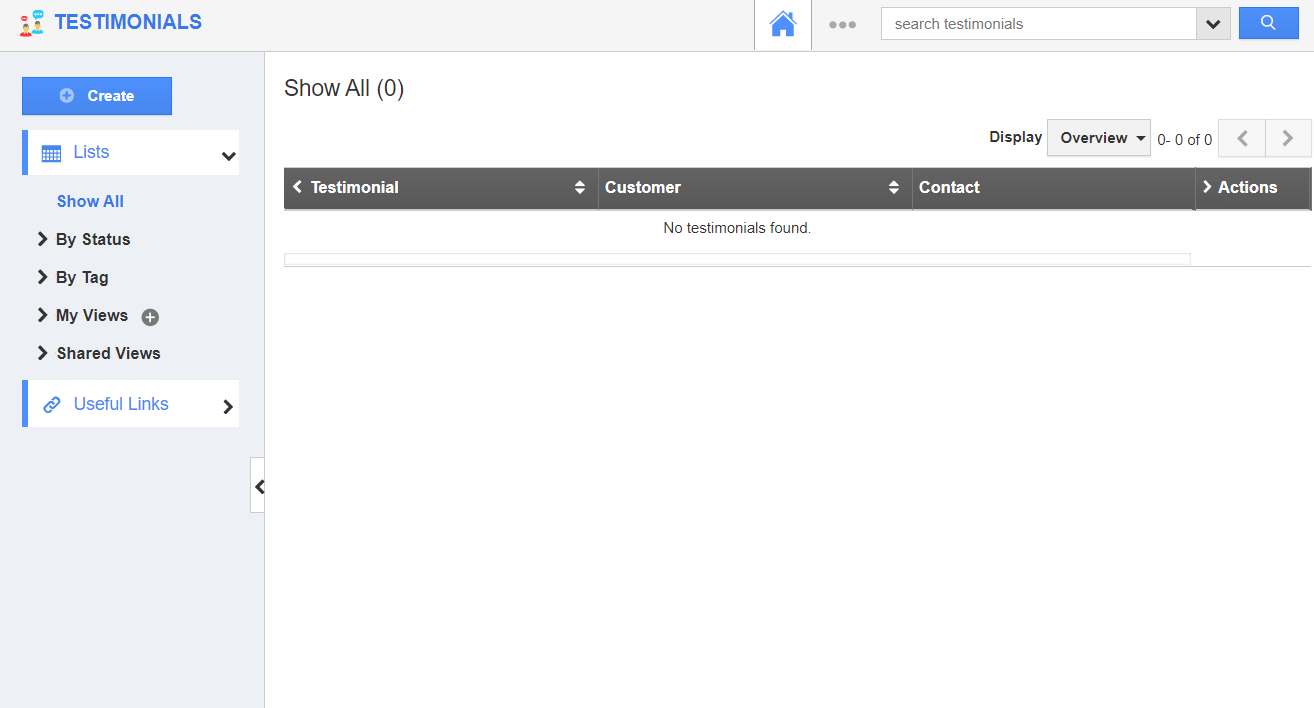Click the horizontal scrollbar under table
Viewport: 1314px width, 708px height.
coord(737,259)
